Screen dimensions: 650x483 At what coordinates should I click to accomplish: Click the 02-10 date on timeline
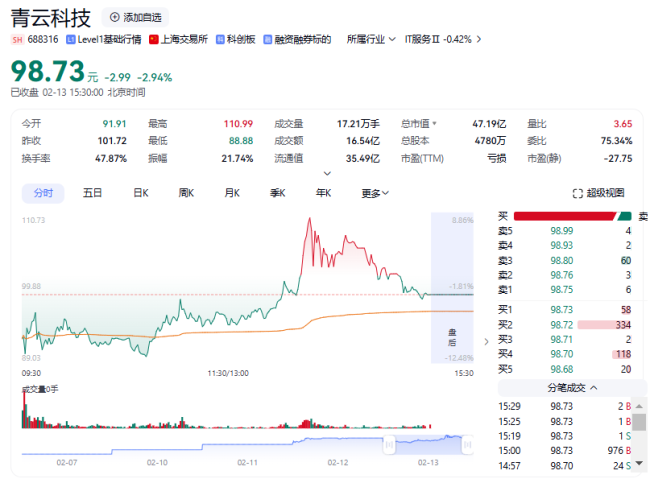[157, 463]
